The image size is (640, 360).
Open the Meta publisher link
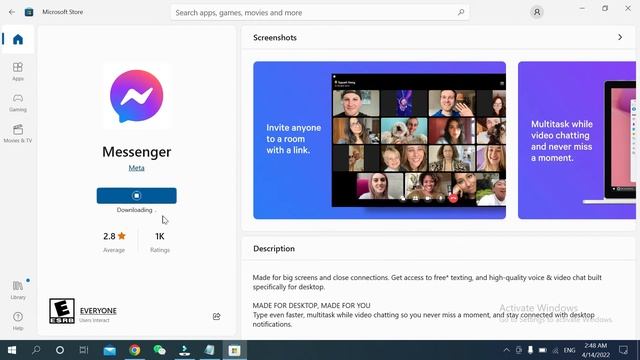[136, 168]
